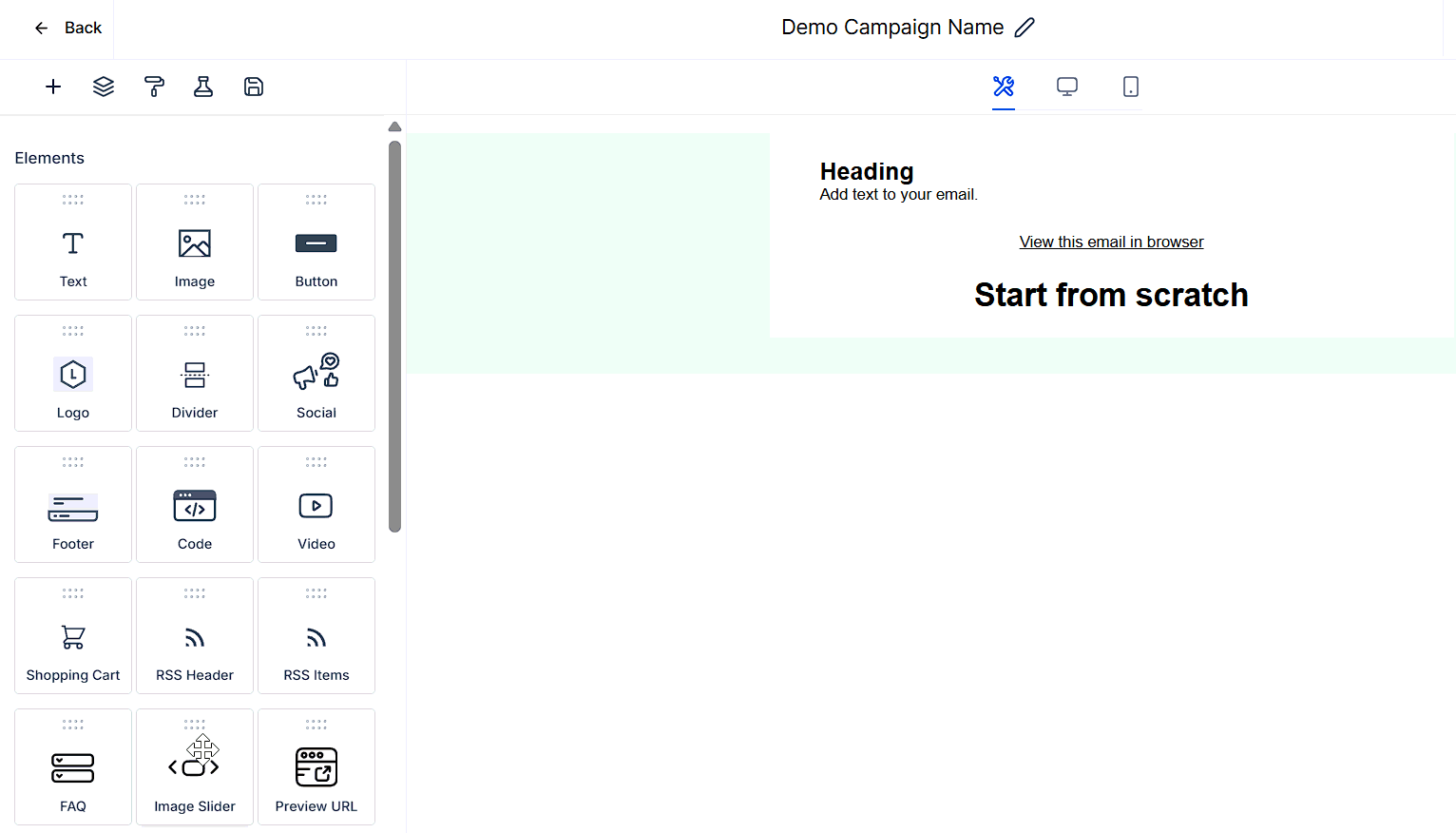
Task: Select the paint roller styles icon
Action: coord(154,87)
